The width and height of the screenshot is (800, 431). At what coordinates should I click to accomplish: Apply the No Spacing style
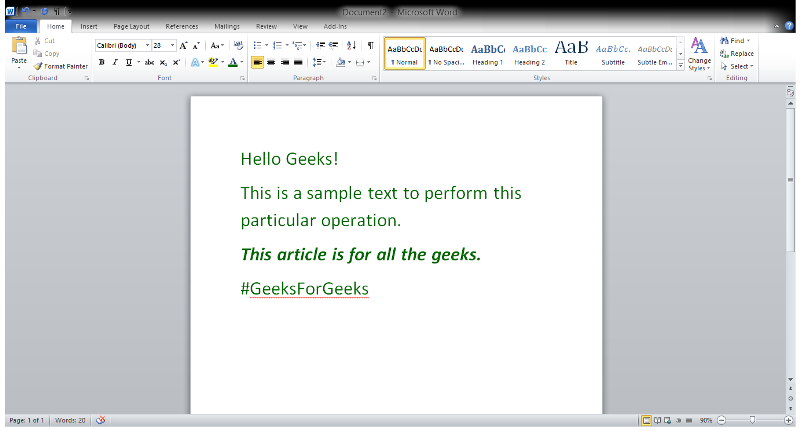click(446, 54)
